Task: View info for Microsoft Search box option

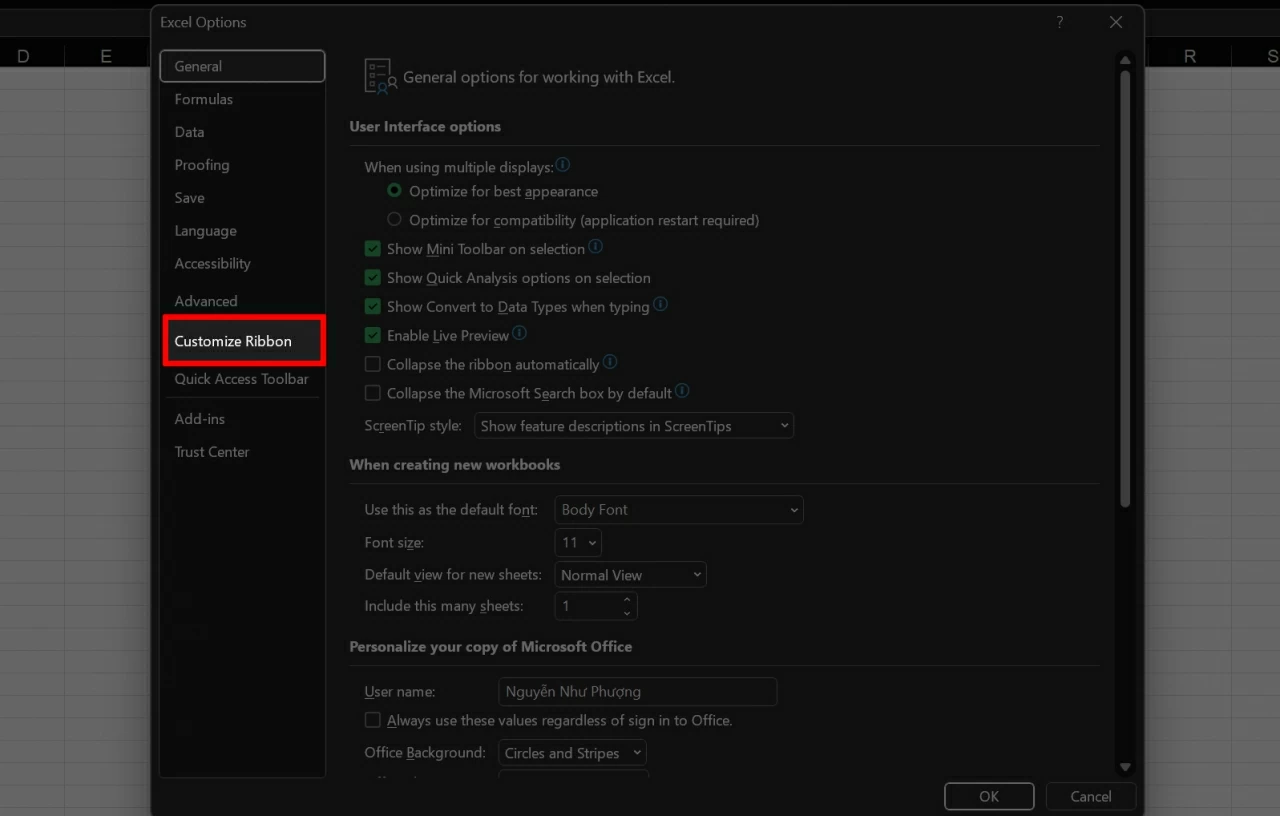Action: [681, 392]
